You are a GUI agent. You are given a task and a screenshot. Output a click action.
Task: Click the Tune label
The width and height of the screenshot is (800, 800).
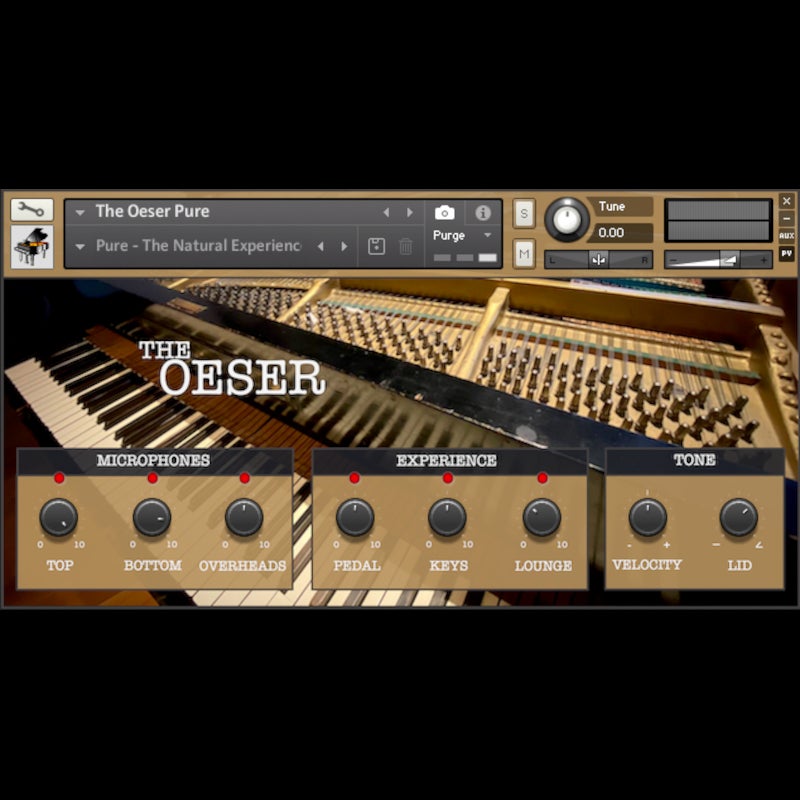point(612,207)
